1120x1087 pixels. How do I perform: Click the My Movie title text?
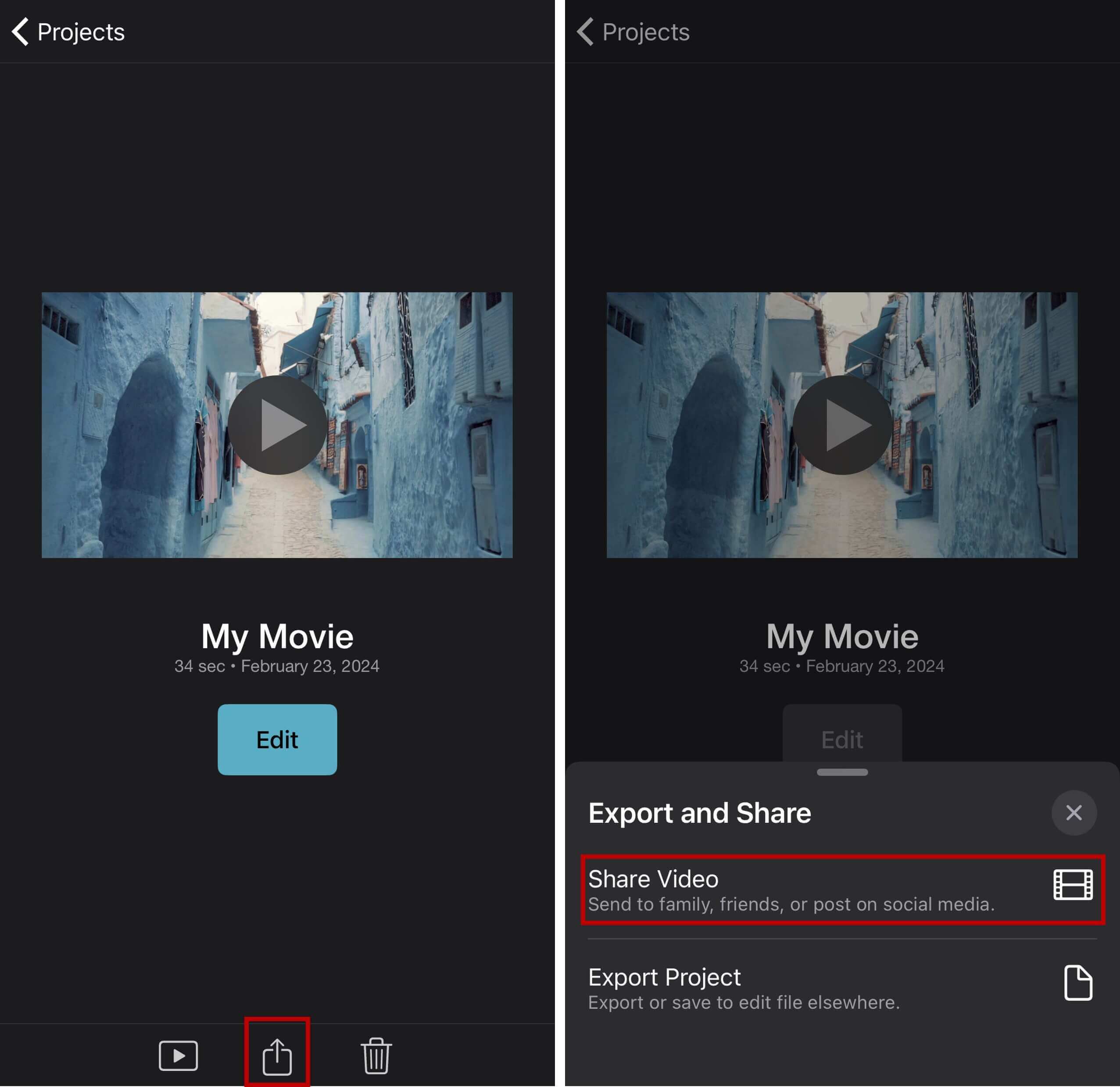click(277, 635)
